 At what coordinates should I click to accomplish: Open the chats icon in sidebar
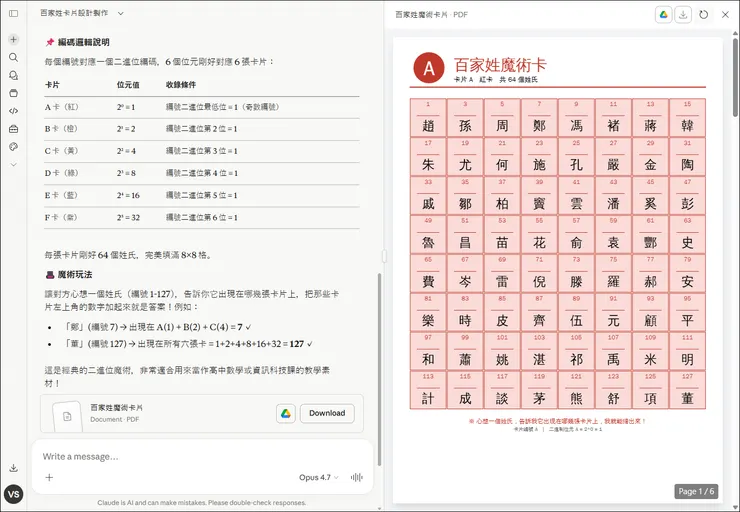click(14, 75)
